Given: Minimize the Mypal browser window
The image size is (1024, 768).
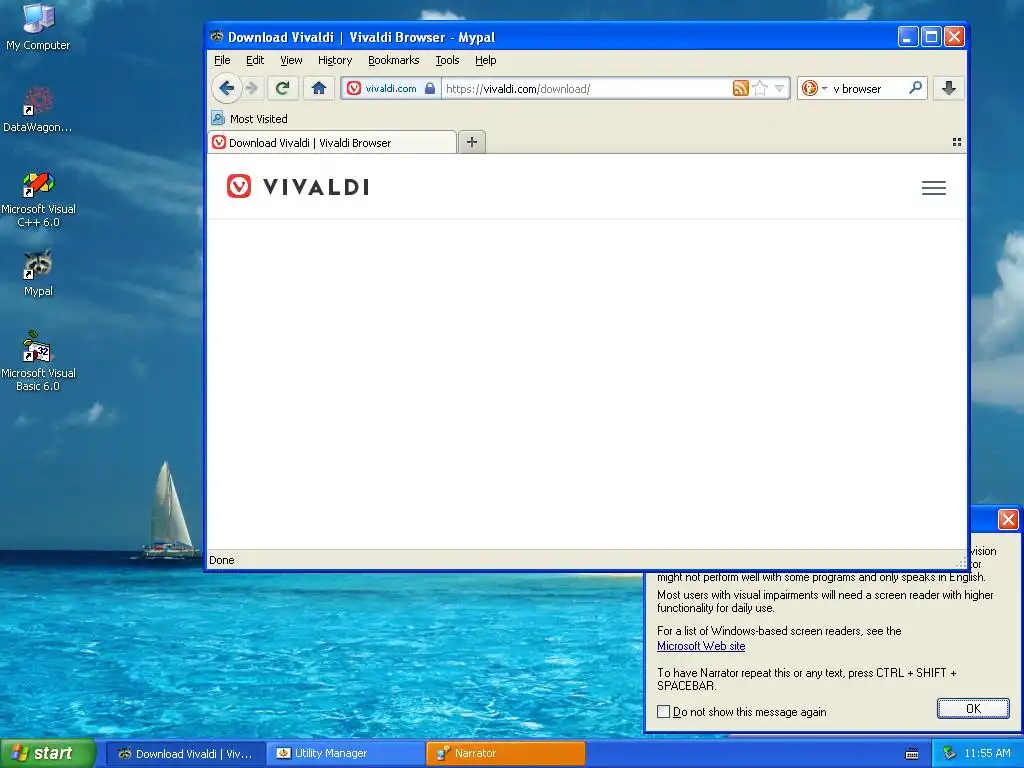Looking at the screenshot, I should pos(908,37).
